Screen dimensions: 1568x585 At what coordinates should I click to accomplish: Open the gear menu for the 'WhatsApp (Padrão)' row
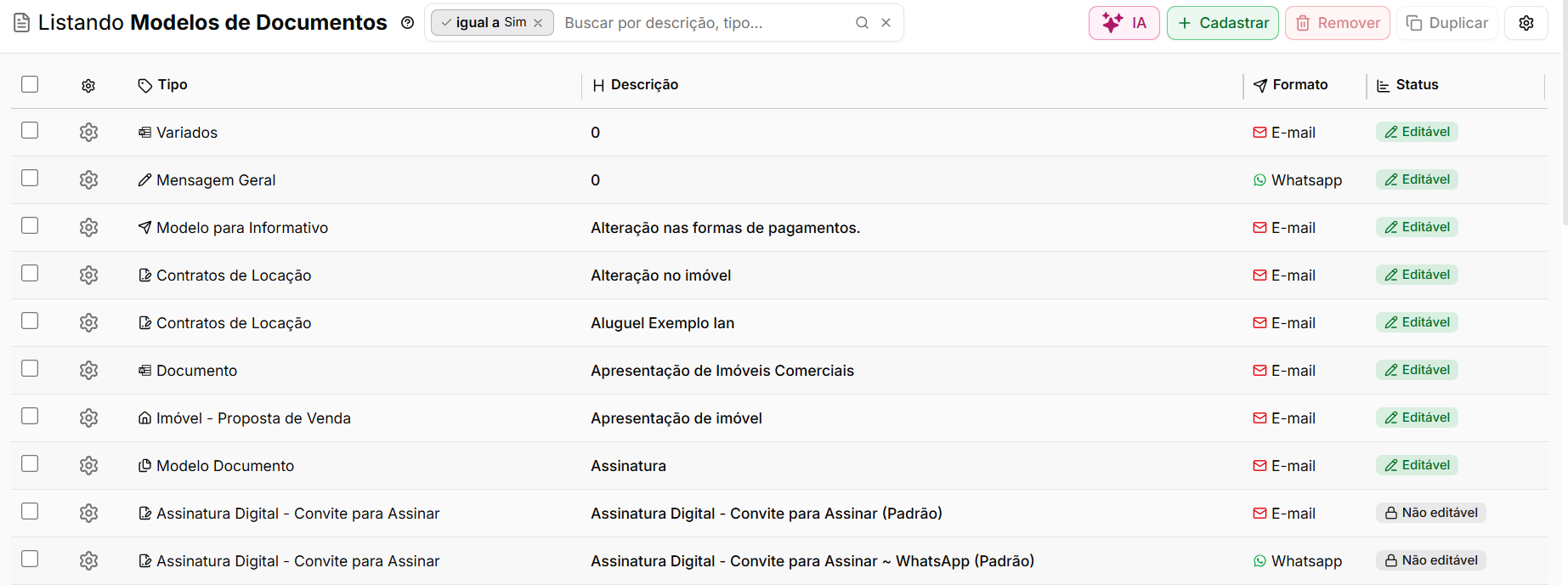[x=88, y=561]
